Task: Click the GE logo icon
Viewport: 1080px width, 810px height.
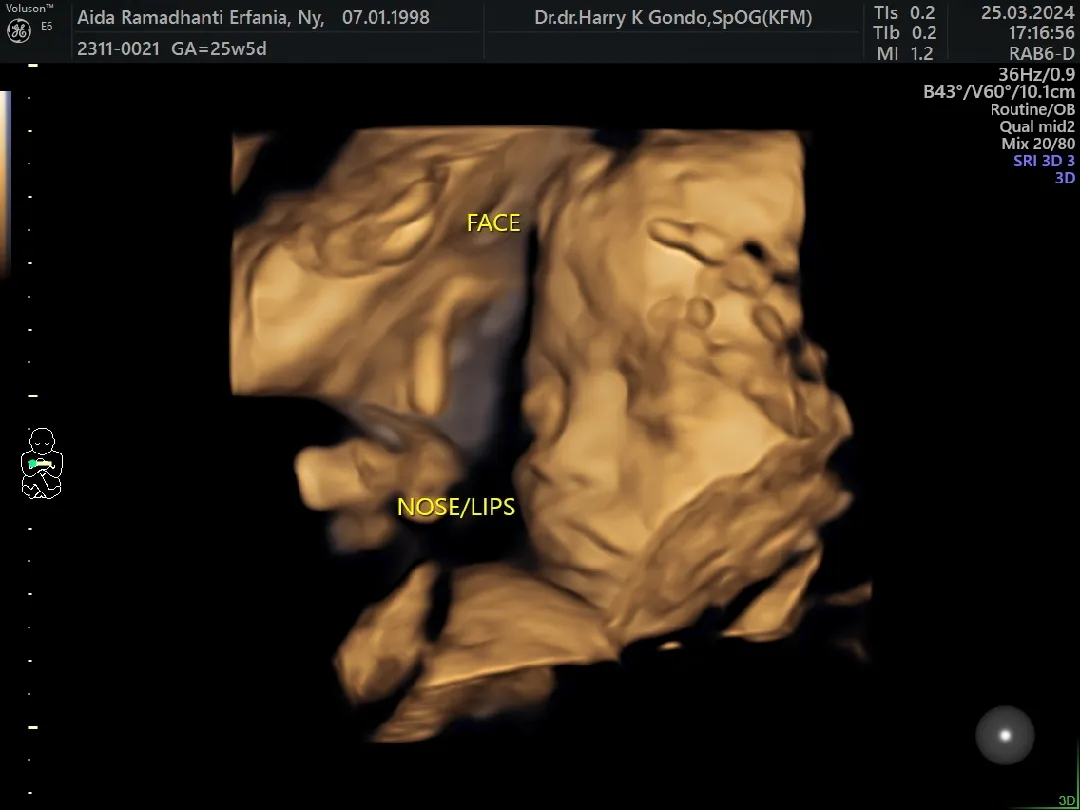Action: (18, 30)
